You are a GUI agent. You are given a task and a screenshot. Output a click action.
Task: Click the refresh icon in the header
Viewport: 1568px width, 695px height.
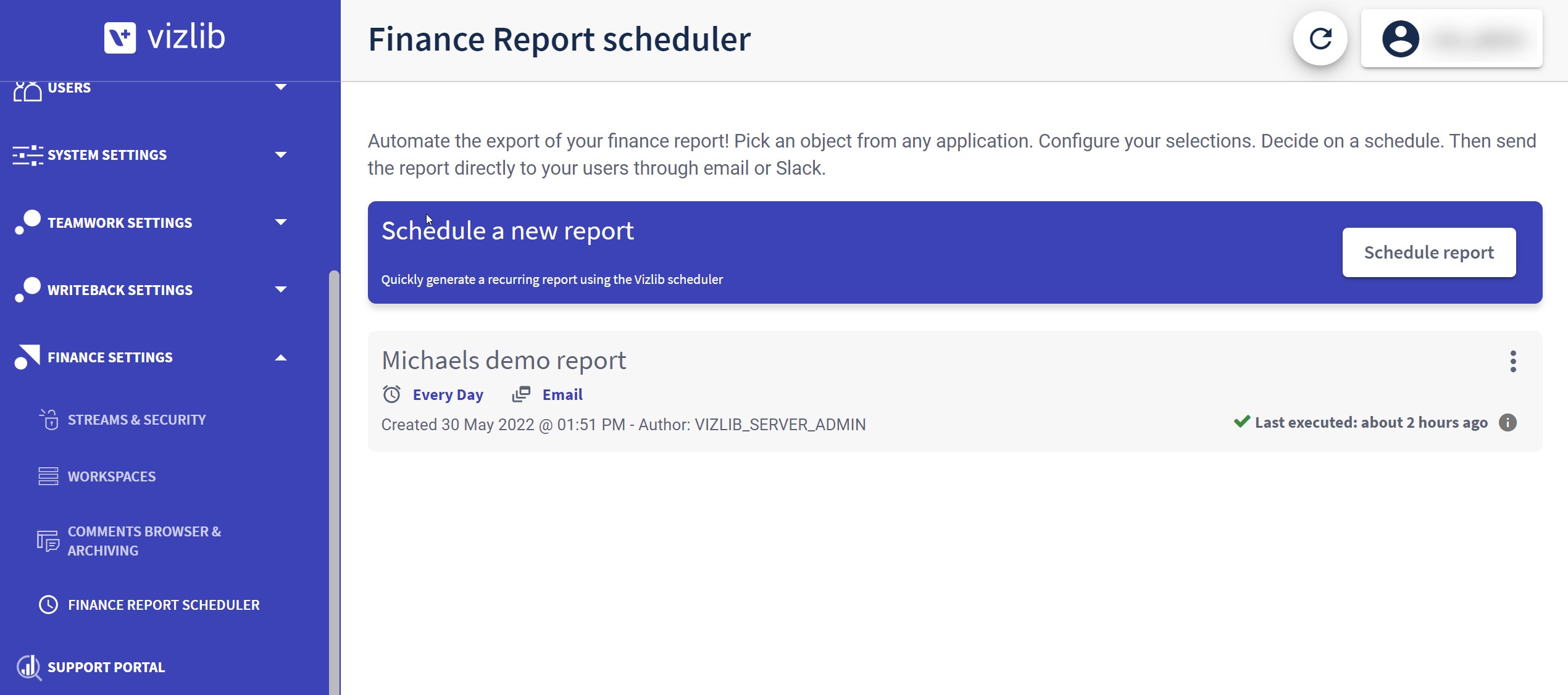click(x=1320, y=39)
